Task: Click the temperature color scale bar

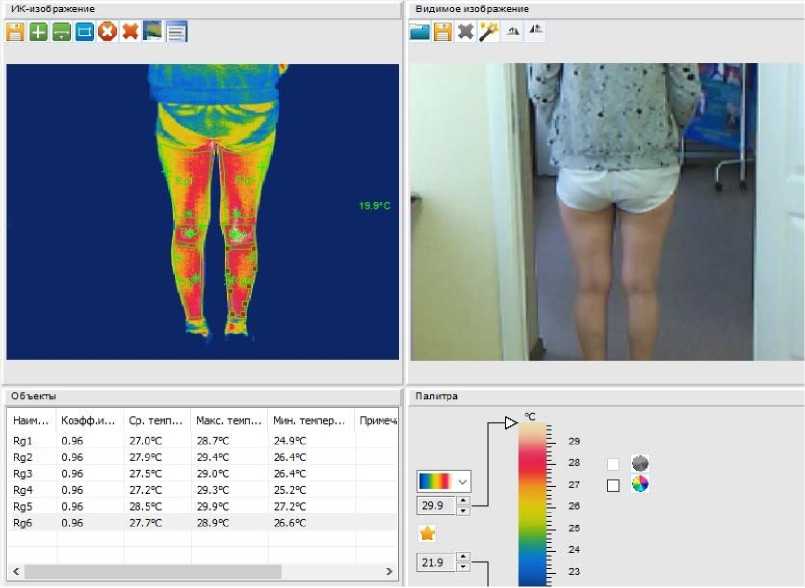Action: [533, 500]
